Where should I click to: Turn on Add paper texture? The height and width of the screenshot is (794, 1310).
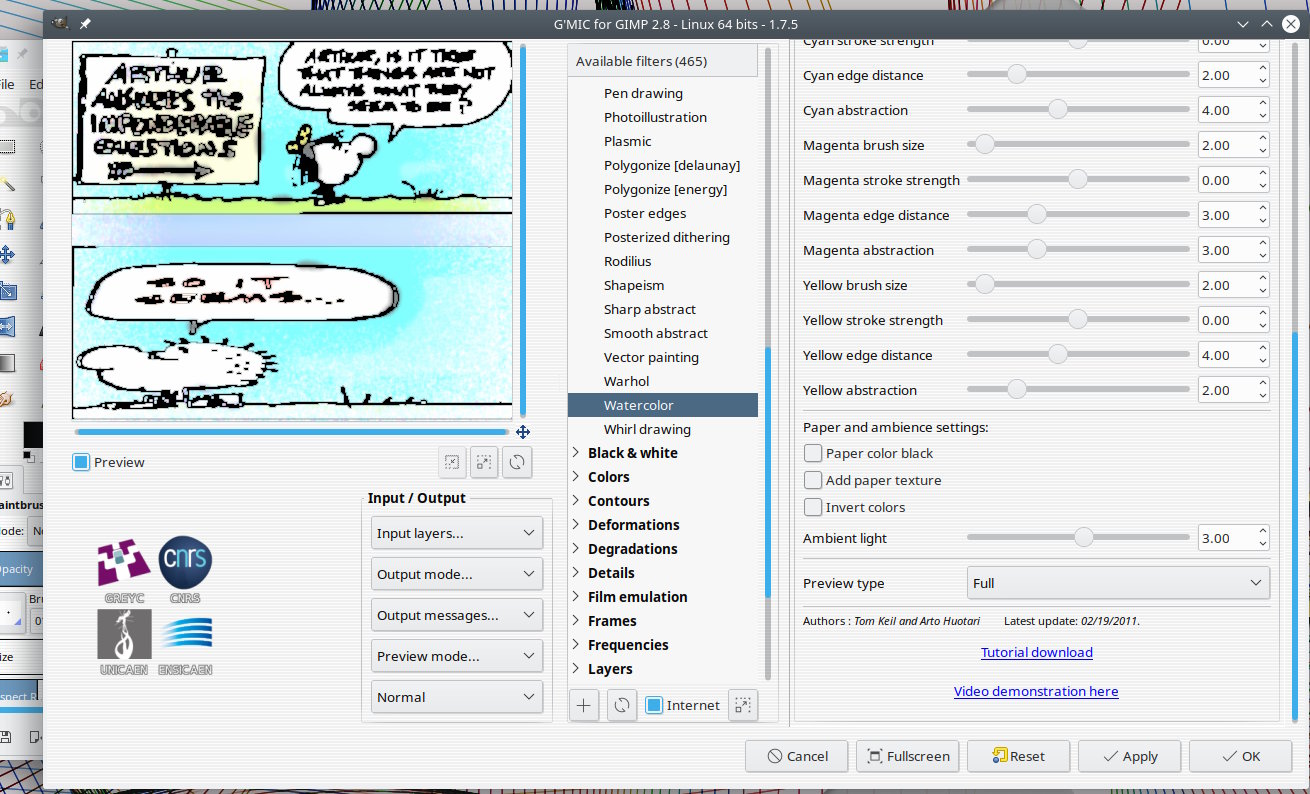point(813,480)
